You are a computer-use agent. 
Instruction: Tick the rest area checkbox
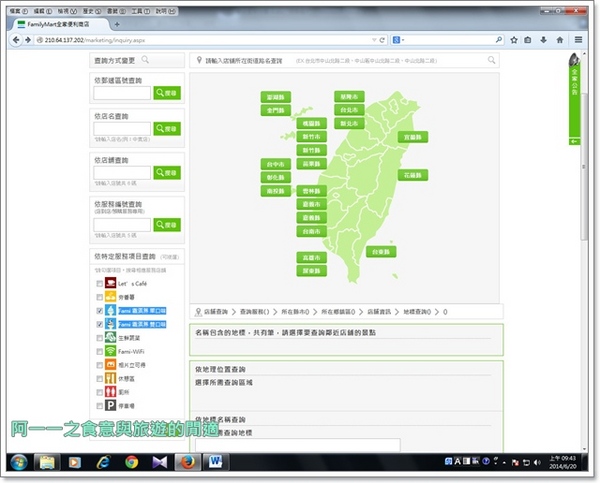[x=99, y=379]
